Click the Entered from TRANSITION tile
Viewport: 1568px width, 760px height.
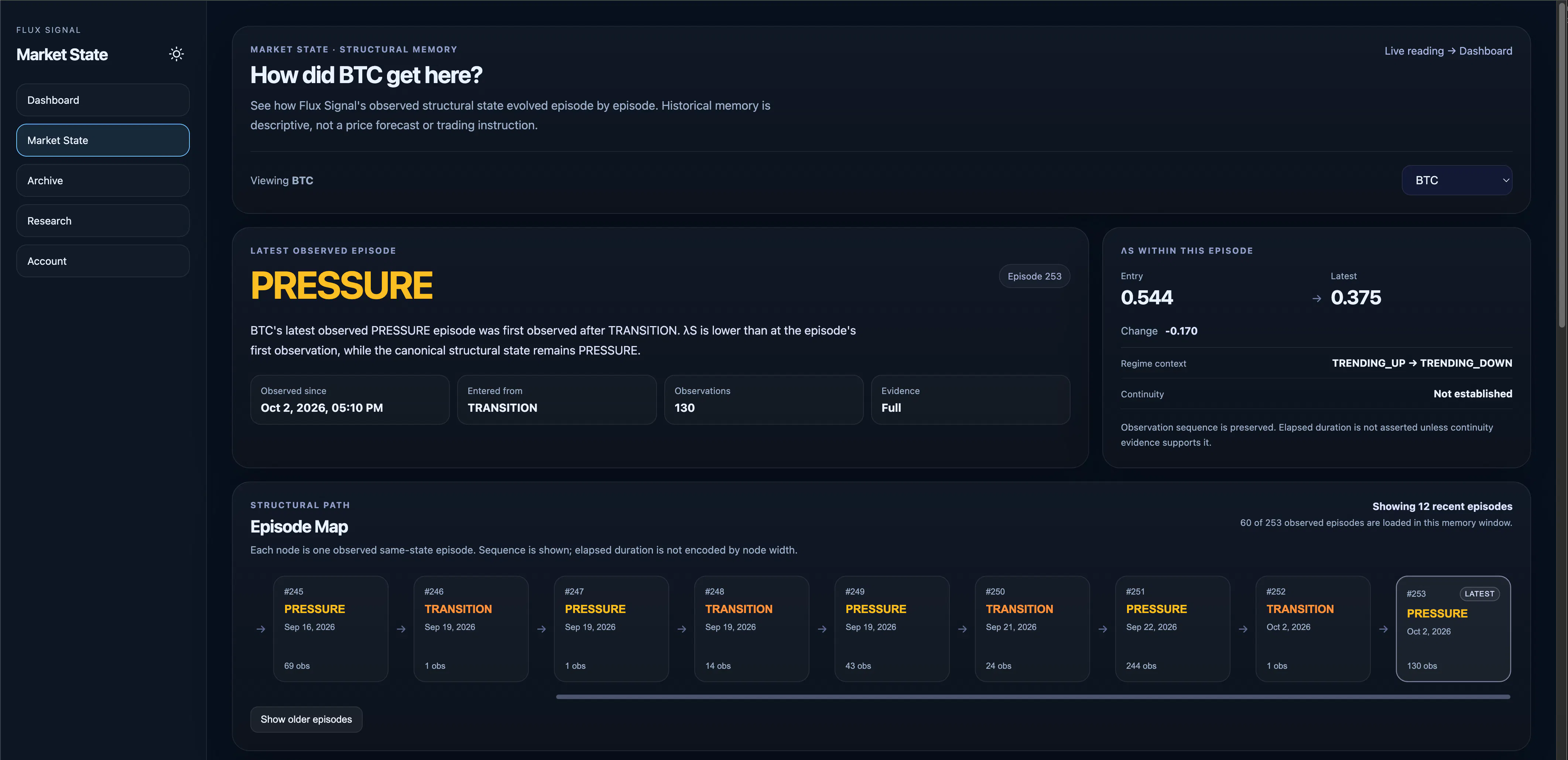tap(557, 400)
